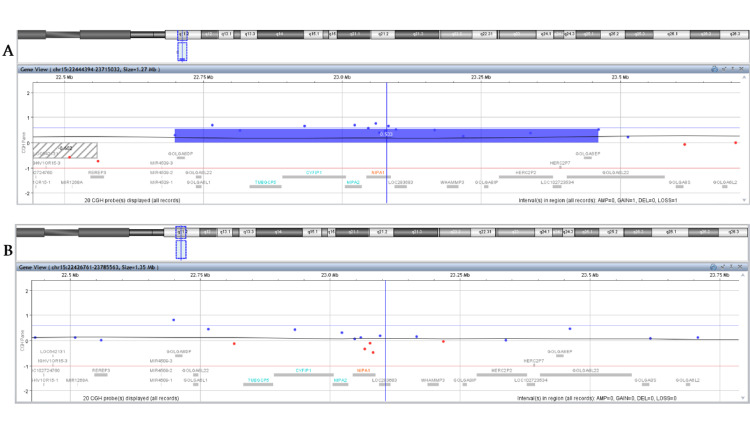Click the REREP3 gene label in panel A

click(x=97, y=172)
